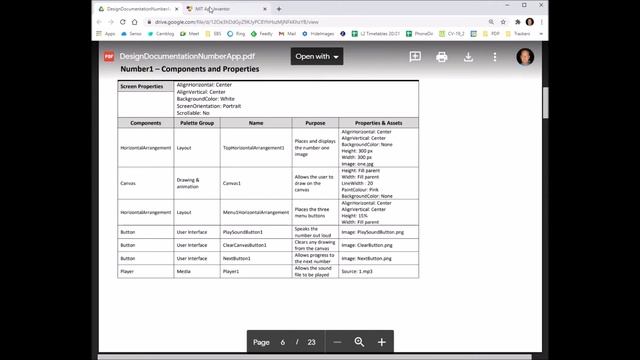Viewport: 640px width, 360px height.
Task: Expand the bookmarks overflow arrow
Action: 541,34
